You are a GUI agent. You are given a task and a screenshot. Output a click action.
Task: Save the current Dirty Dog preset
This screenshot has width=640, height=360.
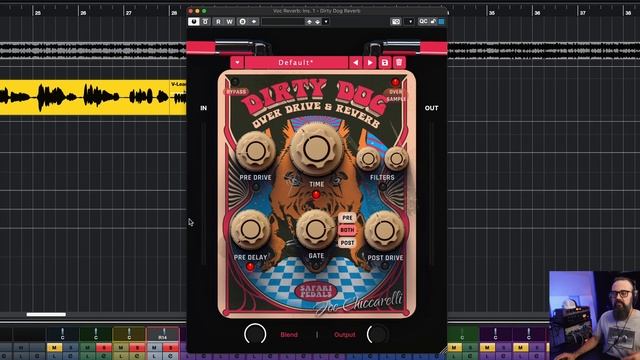[384, 62]
